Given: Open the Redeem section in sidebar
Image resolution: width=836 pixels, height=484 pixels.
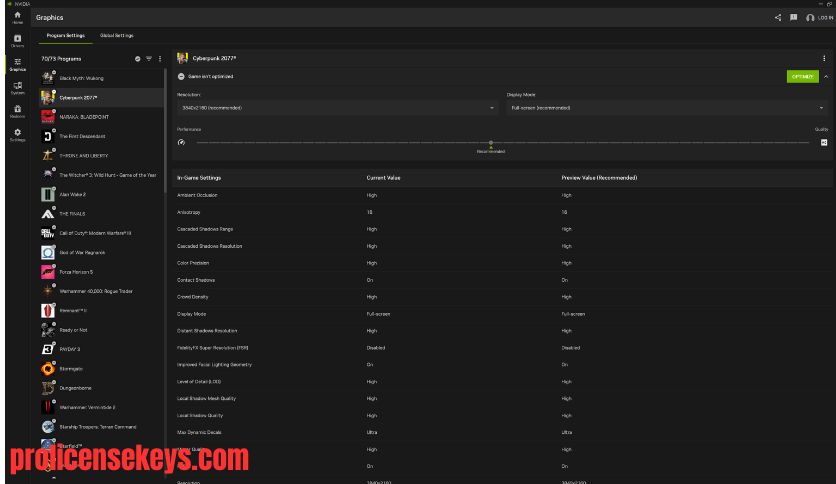Looking at the screenshot, I should (18, 111).
